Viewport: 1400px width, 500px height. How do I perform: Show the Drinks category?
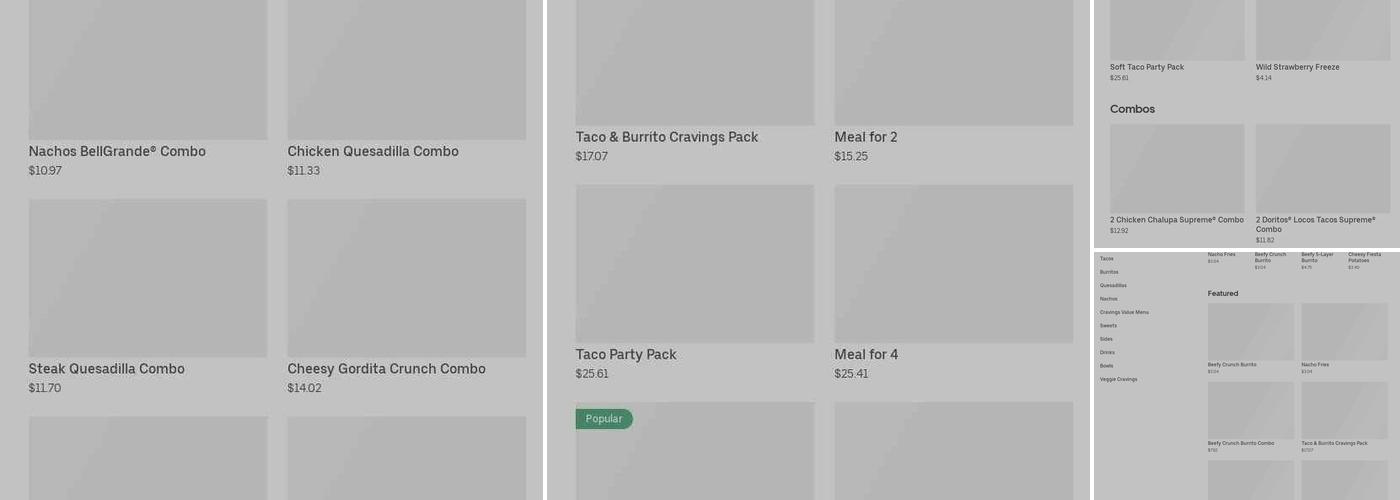[1107, 353]
